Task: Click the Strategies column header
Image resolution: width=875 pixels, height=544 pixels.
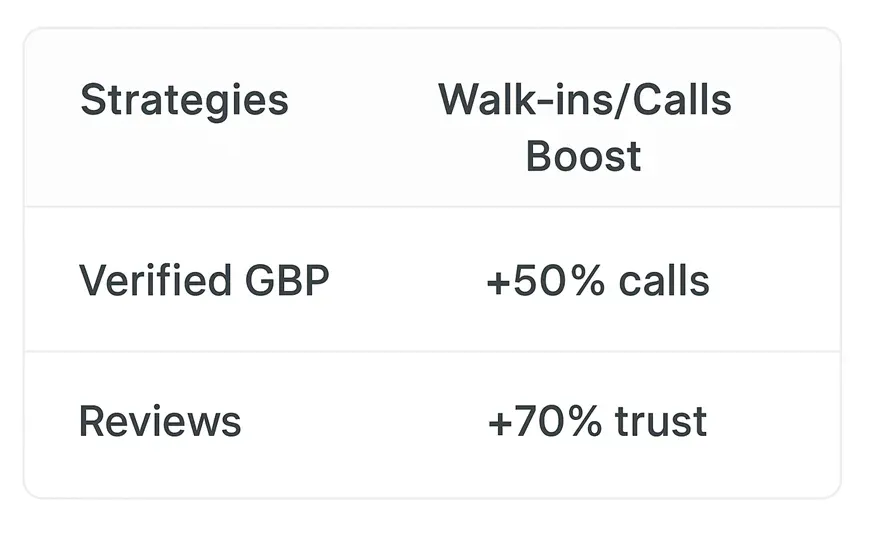Action: pyautogui.click(x=184, y=102)
